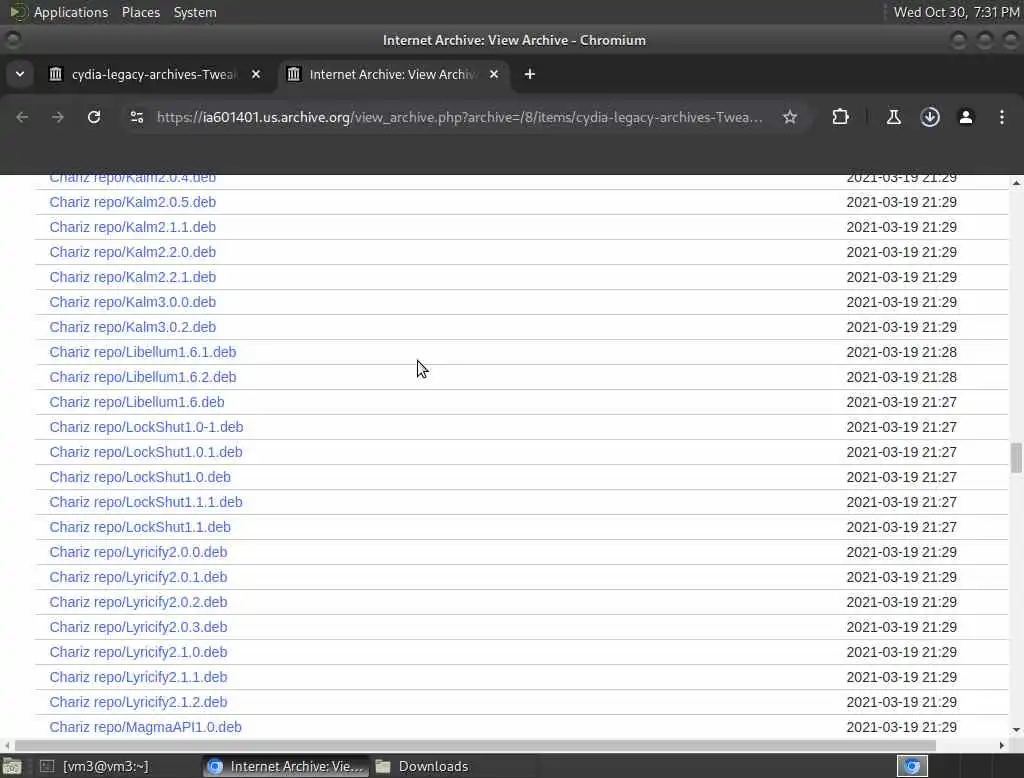This screenshot has height=778, width=1024.
Task: Go back using the back arrow
Action: tap(22, 117)
